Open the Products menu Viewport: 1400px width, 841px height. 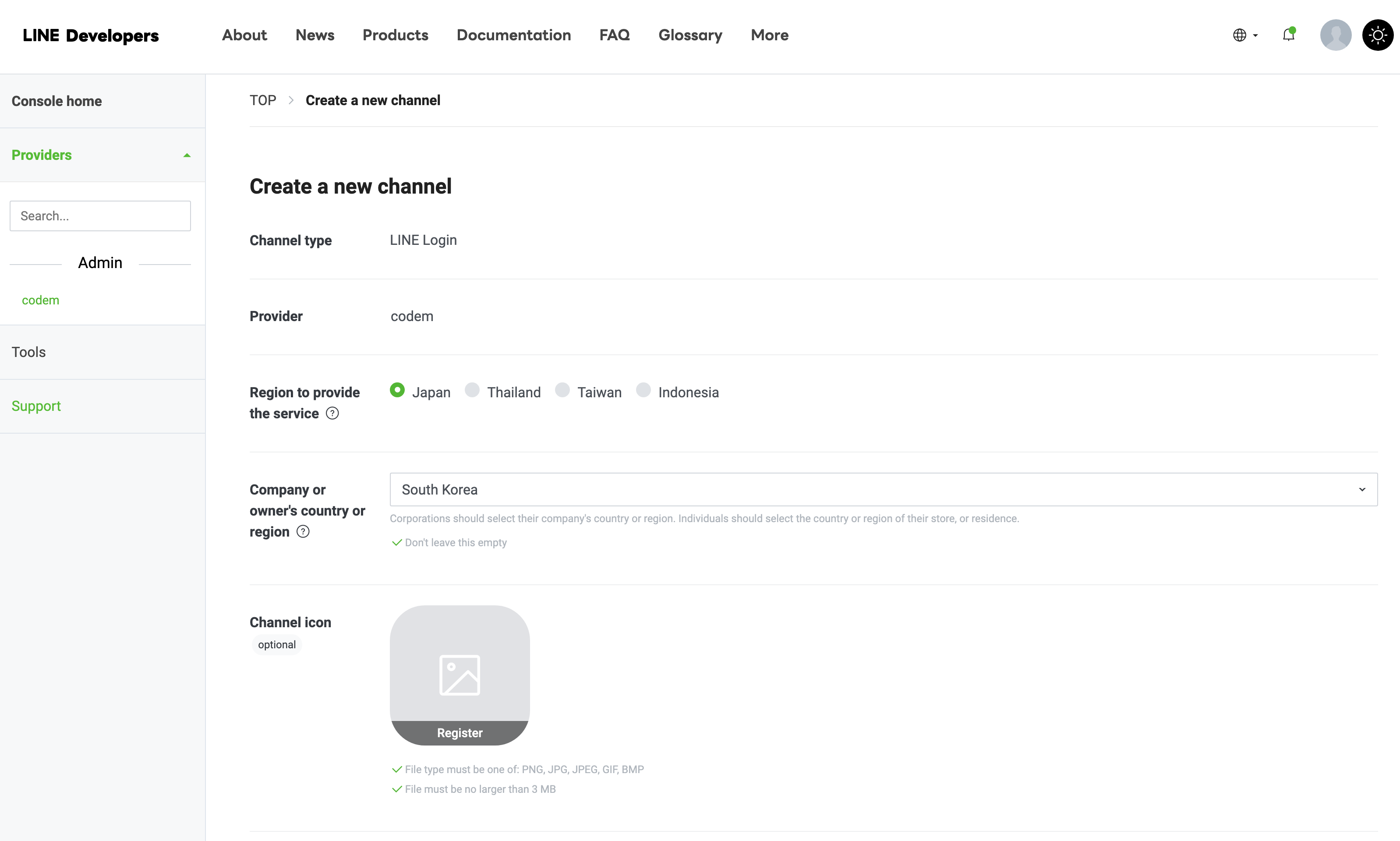(396, 35)
